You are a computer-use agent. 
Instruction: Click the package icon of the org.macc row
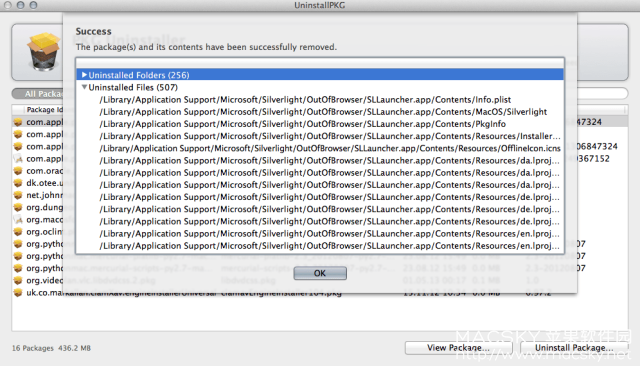[18, 220]
